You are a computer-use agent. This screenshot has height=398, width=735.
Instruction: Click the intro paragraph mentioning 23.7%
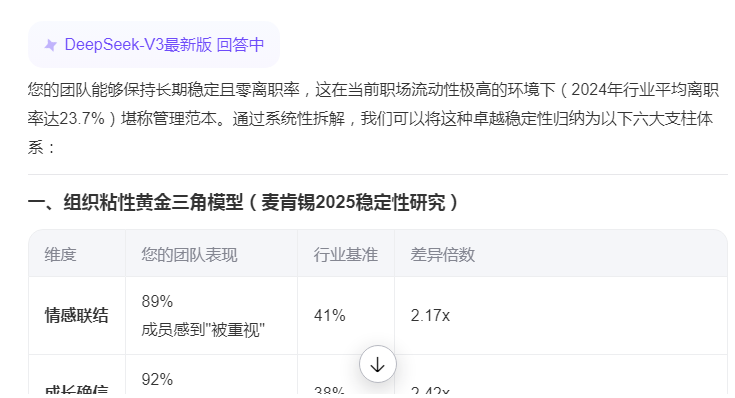click(373, 119)
